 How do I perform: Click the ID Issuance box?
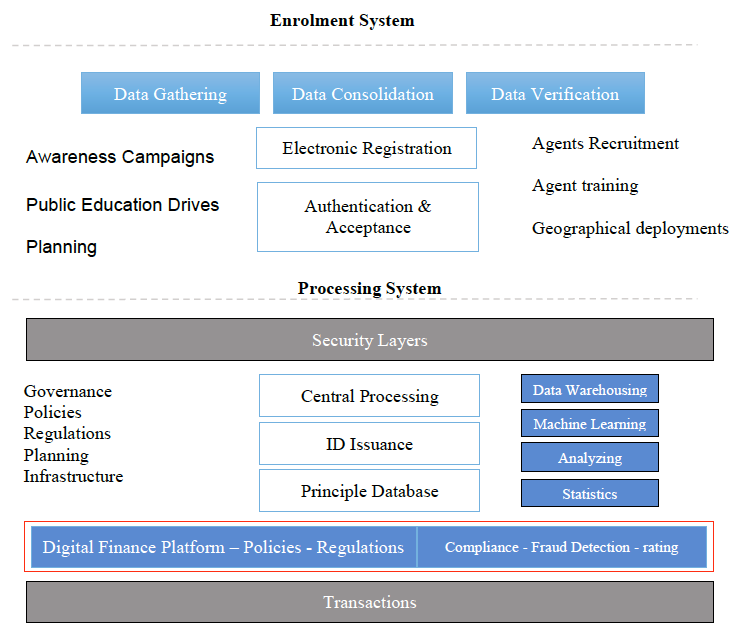(x=370, y=444)
